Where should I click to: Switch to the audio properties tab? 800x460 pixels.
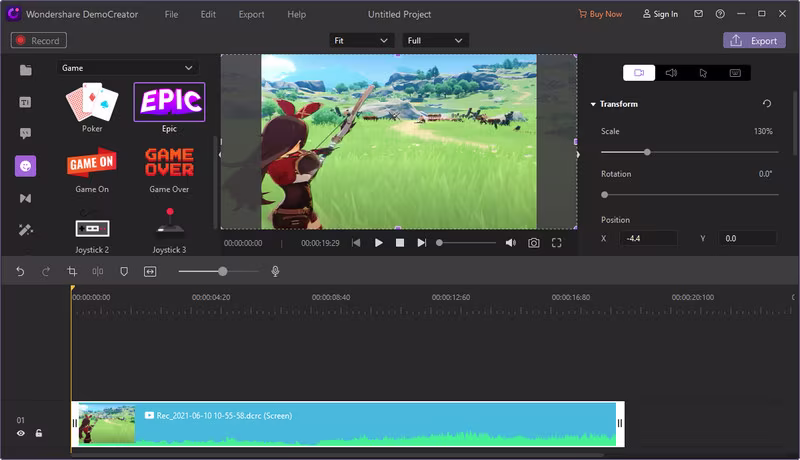(671, 73)
